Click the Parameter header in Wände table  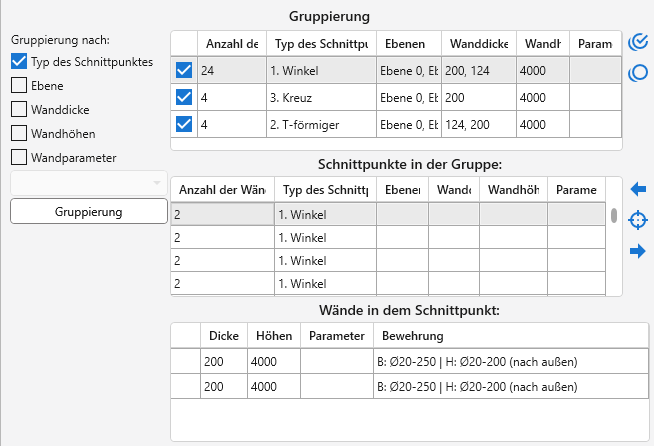click(x=337, y=336)
